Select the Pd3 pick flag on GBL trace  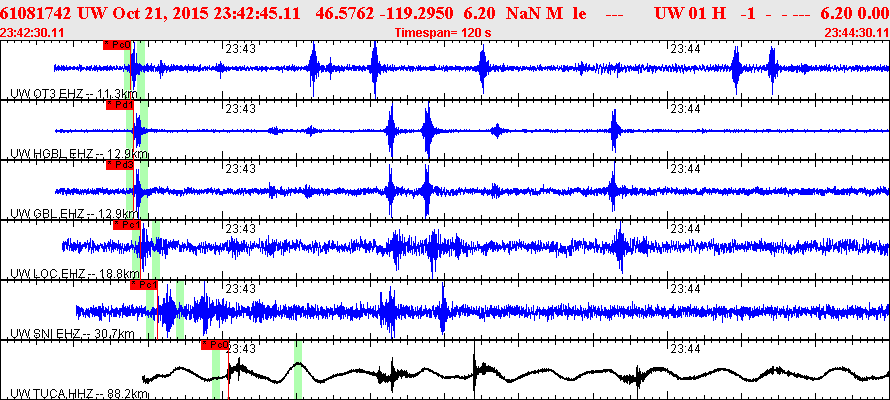(x=120, y=165)
